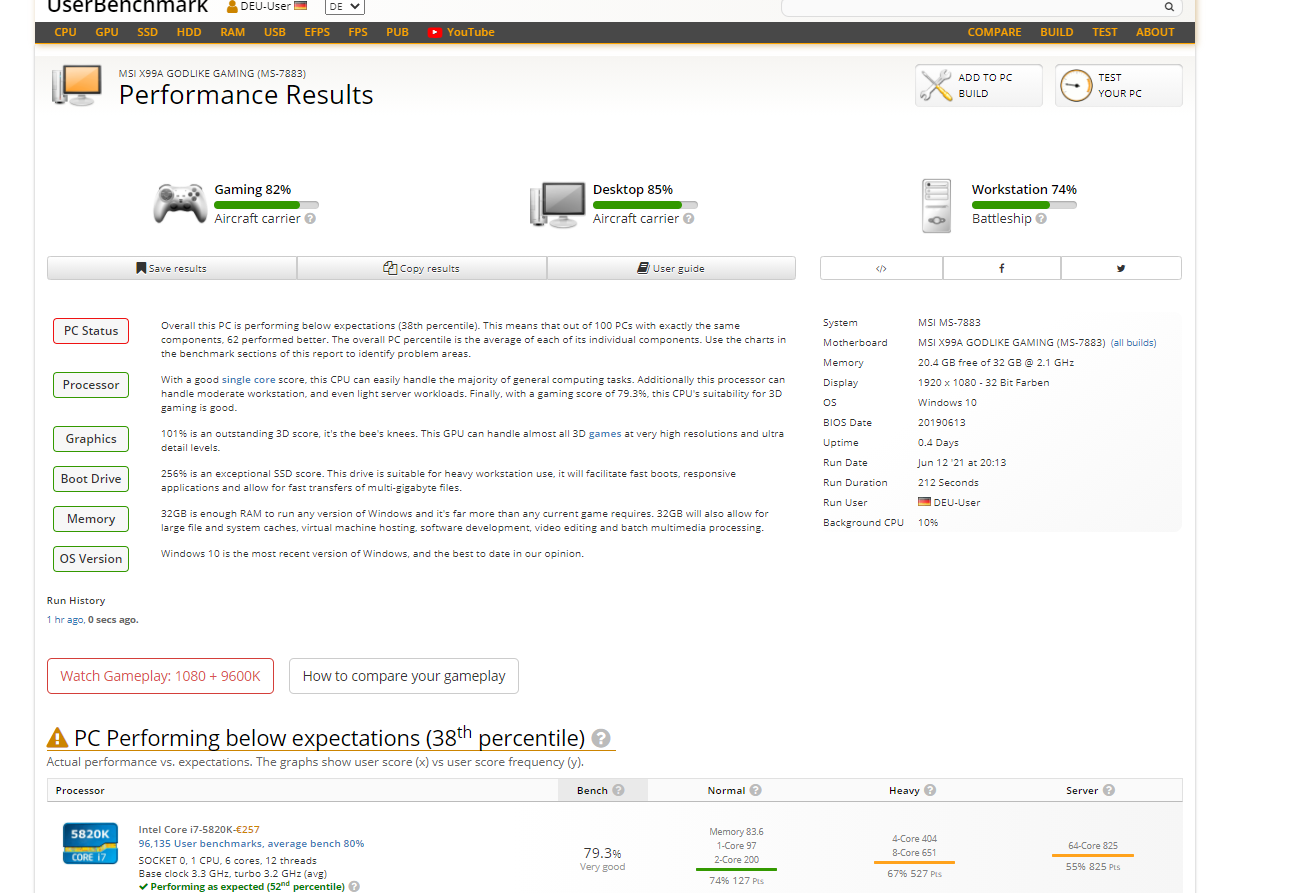Click the Desktop 85% progress bar
Viewport: 1305px width, 893px height.
pyautogui.click(x=645, y=205)
